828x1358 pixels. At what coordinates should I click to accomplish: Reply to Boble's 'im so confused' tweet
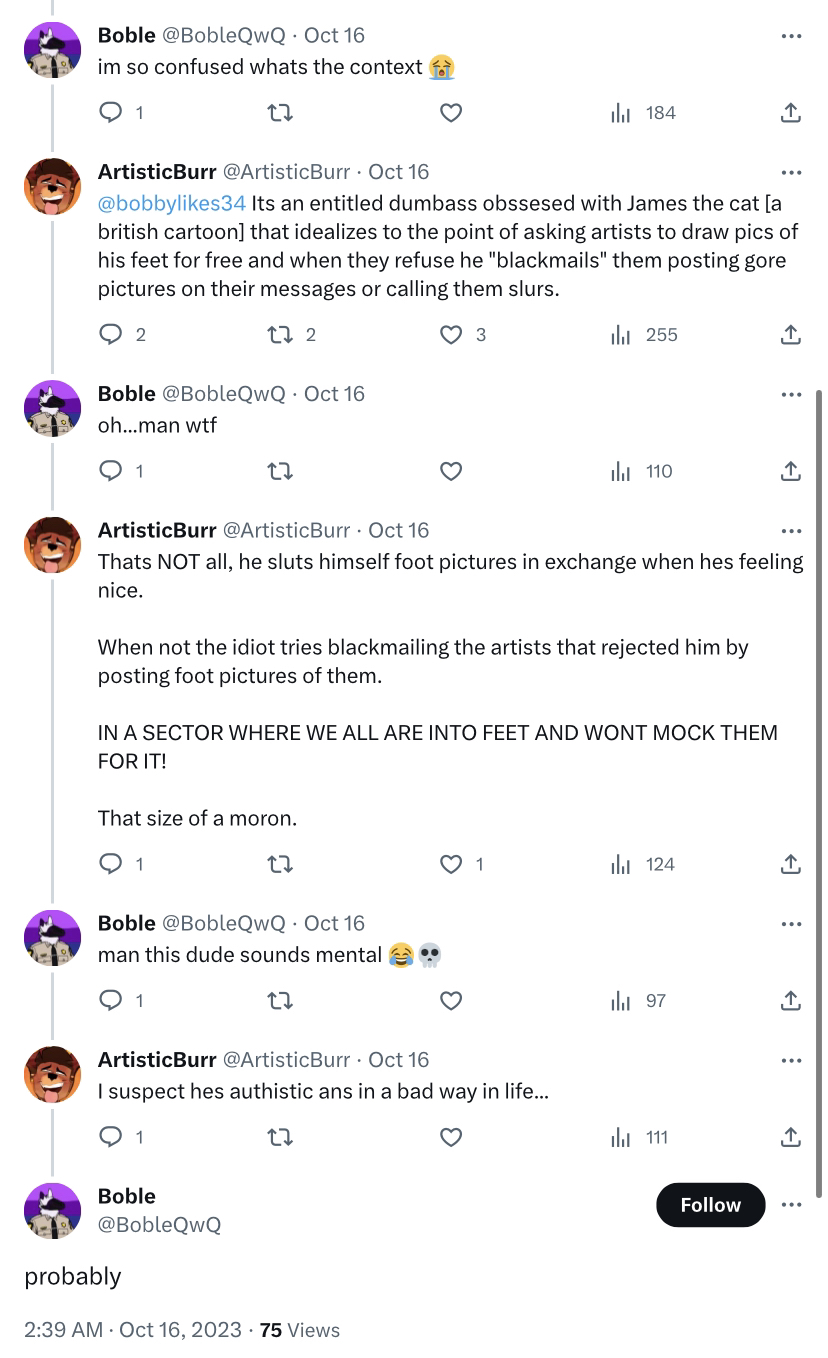pyautogui.click(x=111, y=113)
